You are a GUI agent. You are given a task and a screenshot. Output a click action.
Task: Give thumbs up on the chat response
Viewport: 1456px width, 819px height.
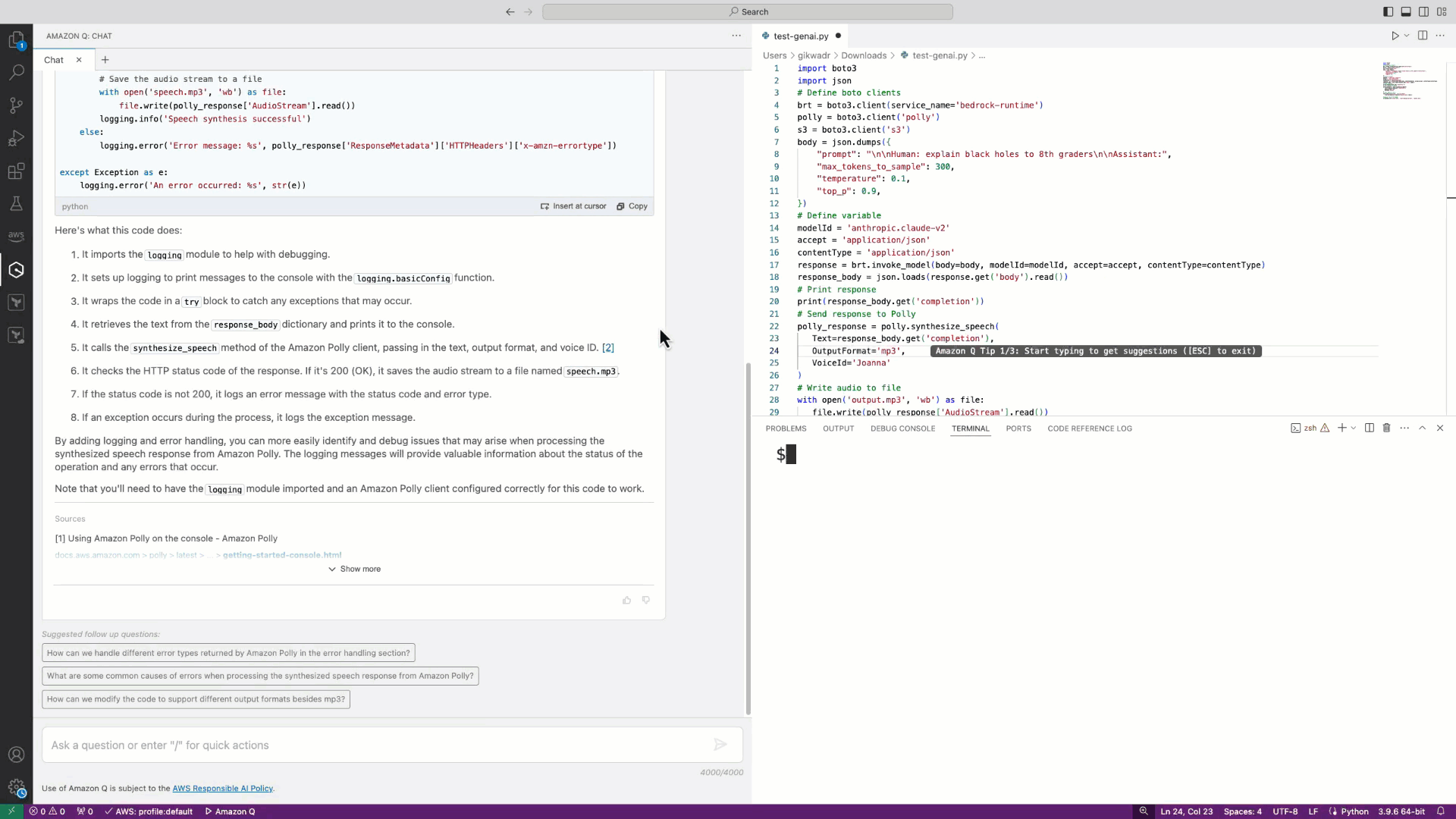tap(626, 600)
